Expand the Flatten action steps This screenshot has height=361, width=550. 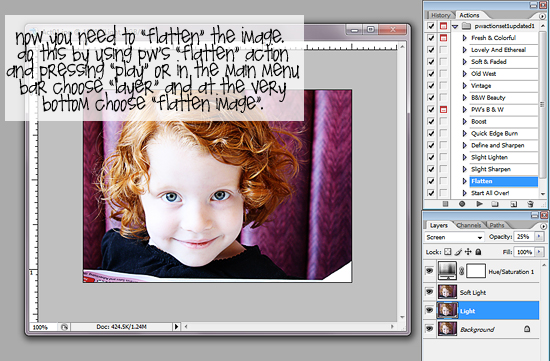(464, 181)
